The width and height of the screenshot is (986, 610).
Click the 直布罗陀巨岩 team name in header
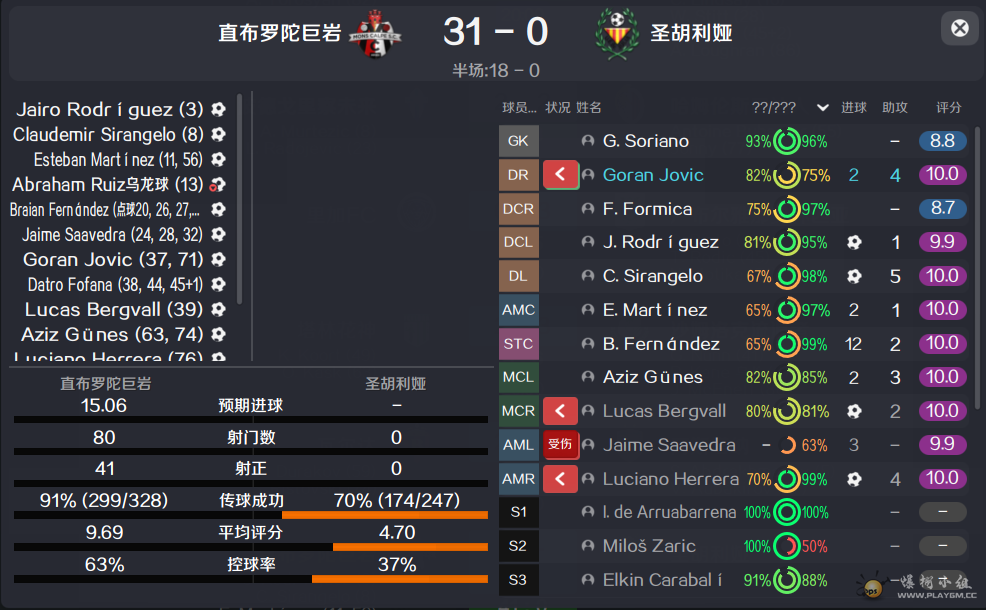[280, 33]
